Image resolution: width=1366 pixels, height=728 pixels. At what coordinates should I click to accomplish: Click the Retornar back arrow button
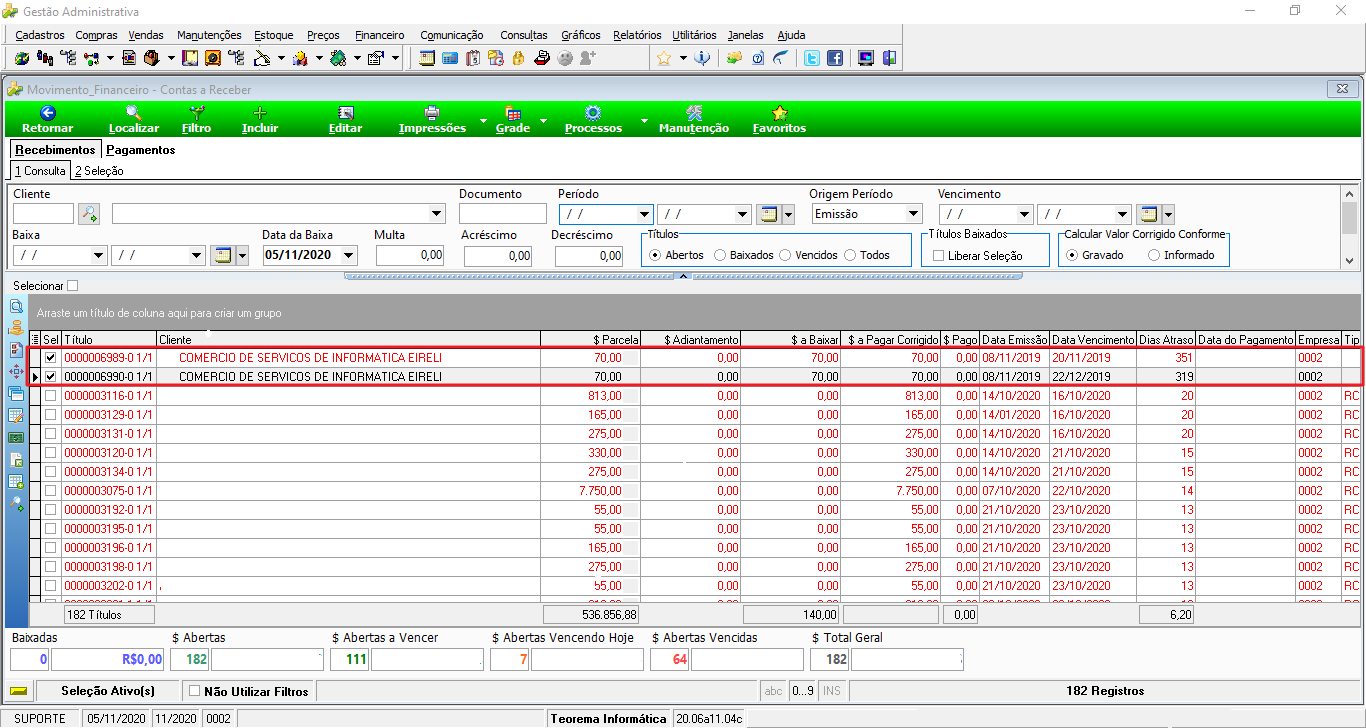(47, 120)
